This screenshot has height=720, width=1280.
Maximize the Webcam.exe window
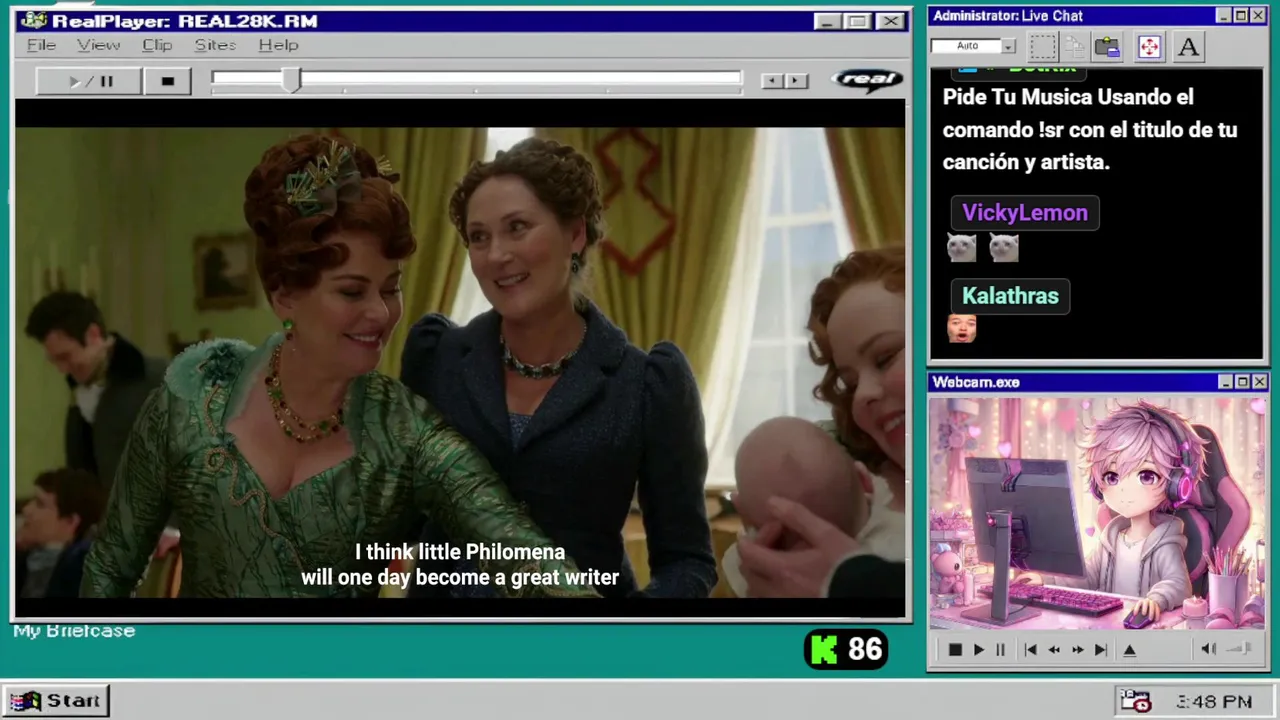(1242, 382)
